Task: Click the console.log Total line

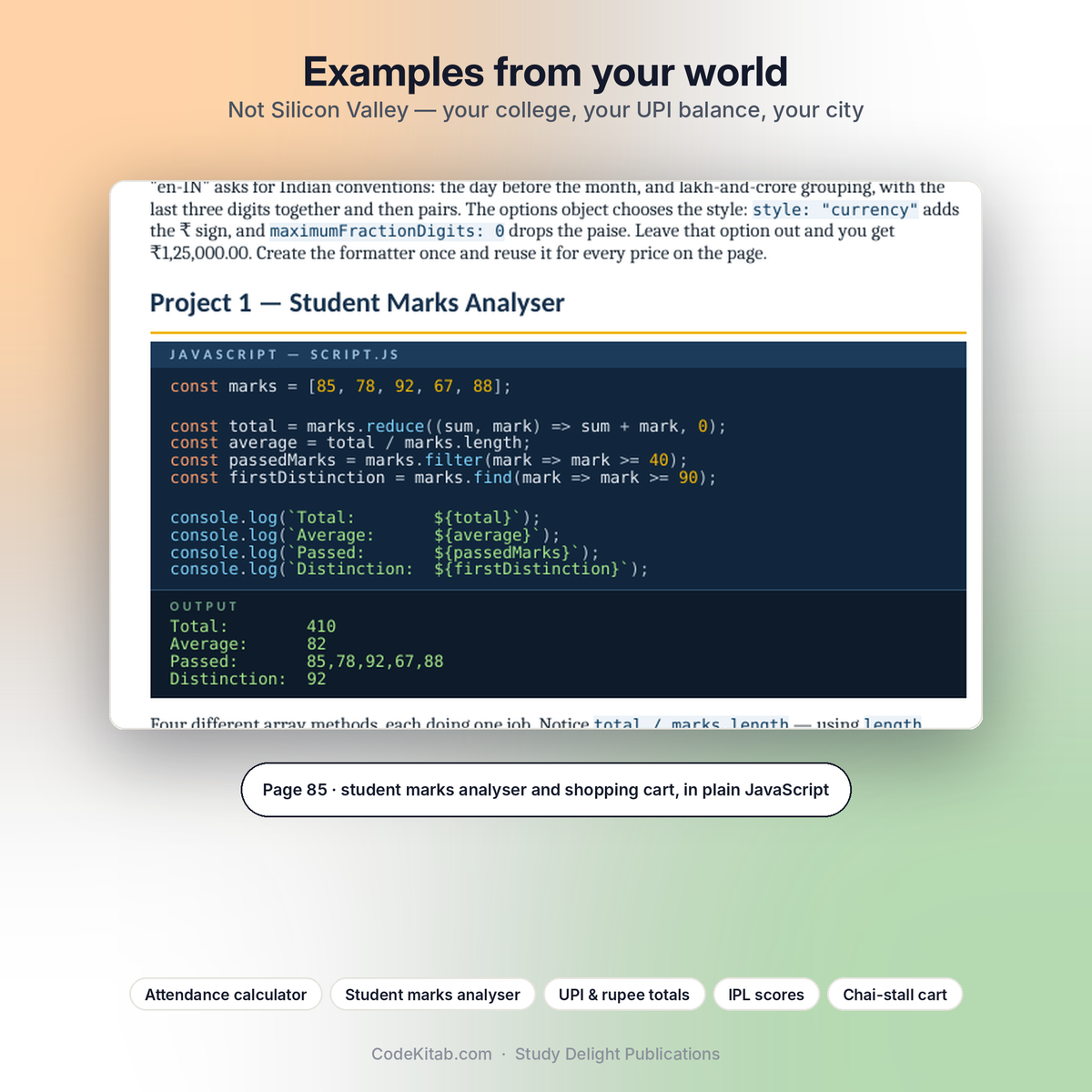Action: [355, 518]
